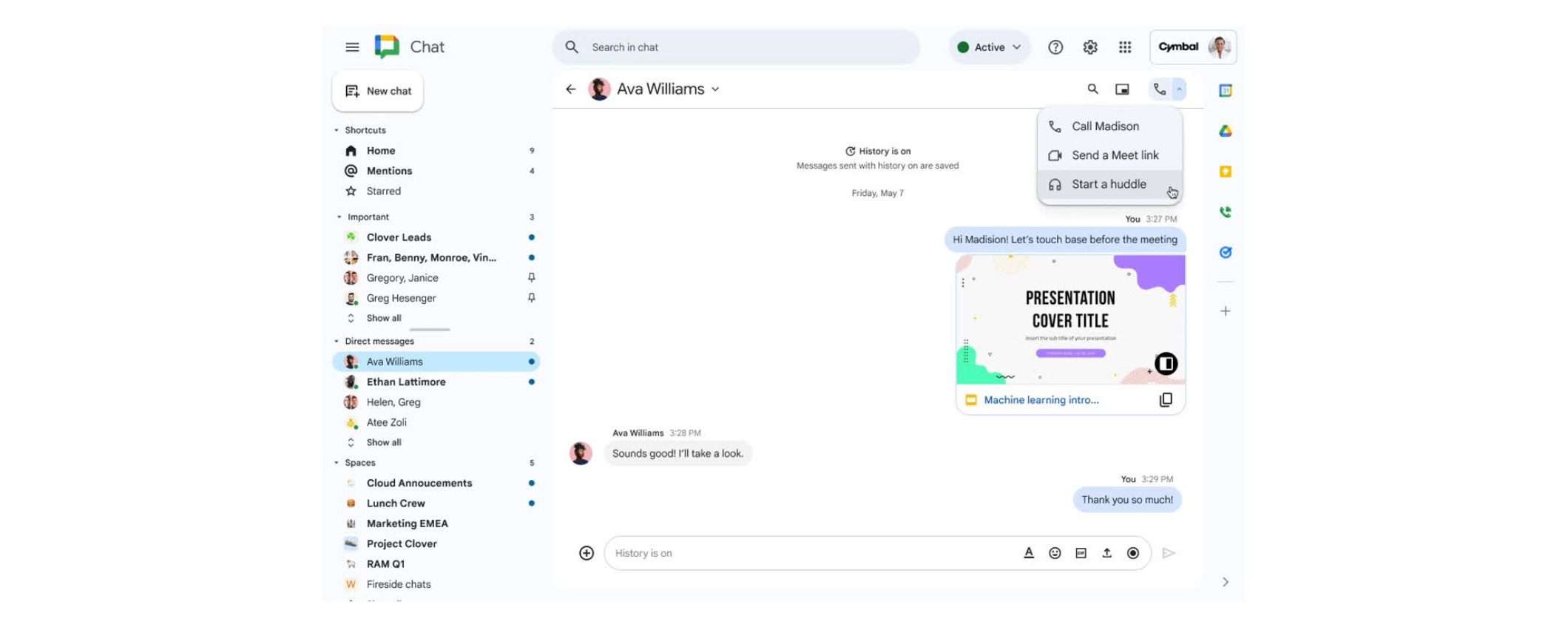Choose Start a huddle

[x=1109, y=184]
